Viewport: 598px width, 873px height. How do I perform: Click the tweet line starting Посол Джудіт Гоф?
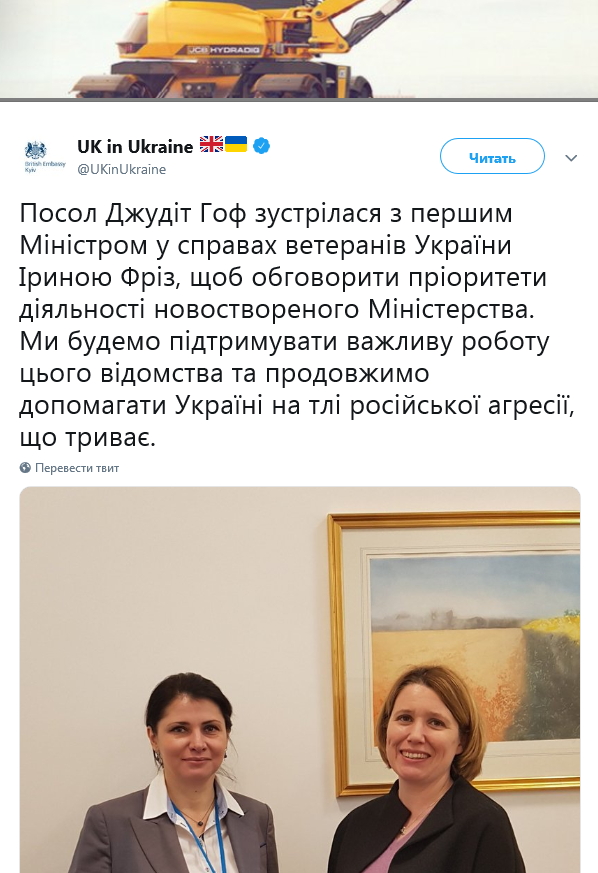266,213
